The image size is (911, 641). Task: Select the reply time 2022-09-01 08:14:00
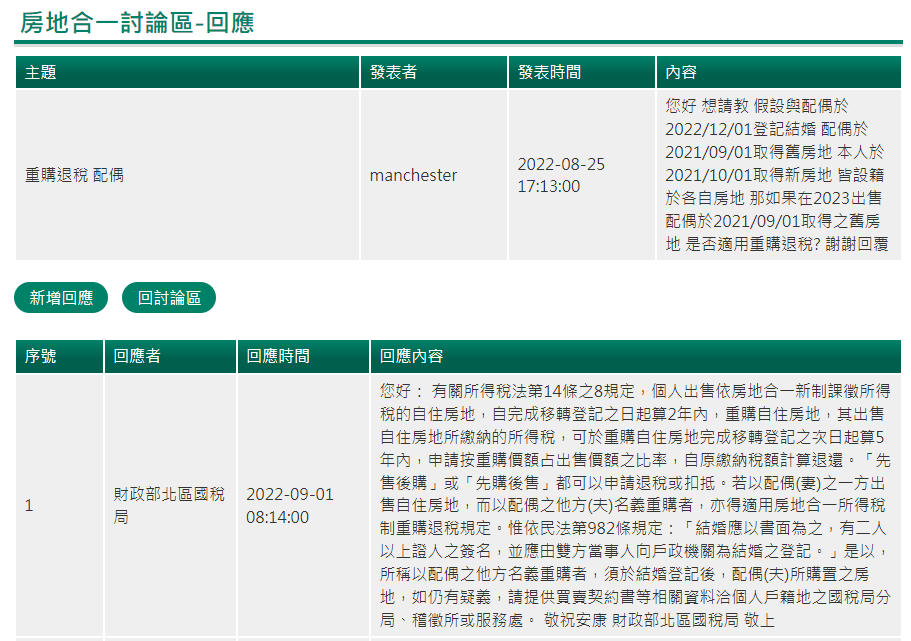[290, 506]
